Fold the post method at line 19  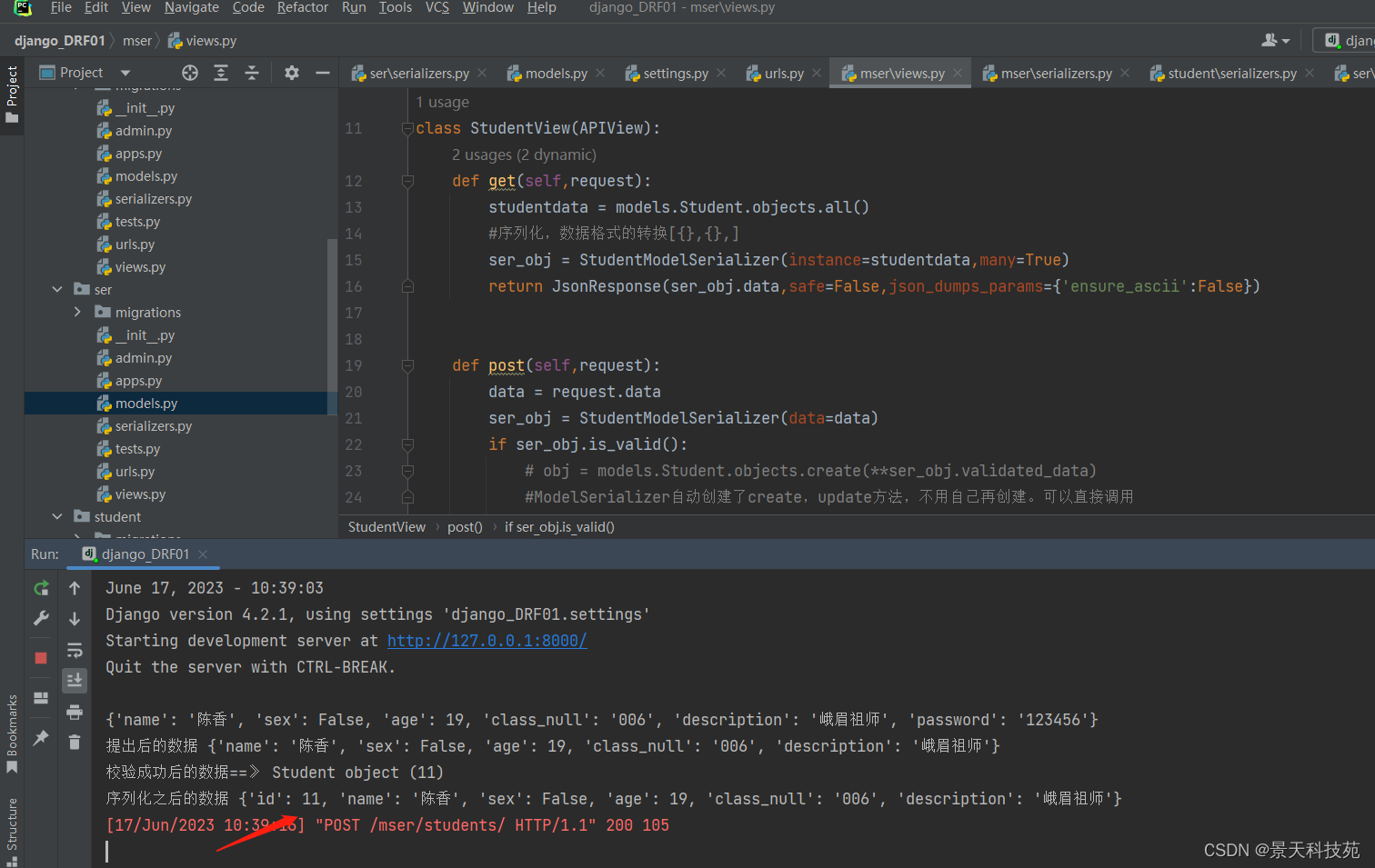tap(407, 365)
